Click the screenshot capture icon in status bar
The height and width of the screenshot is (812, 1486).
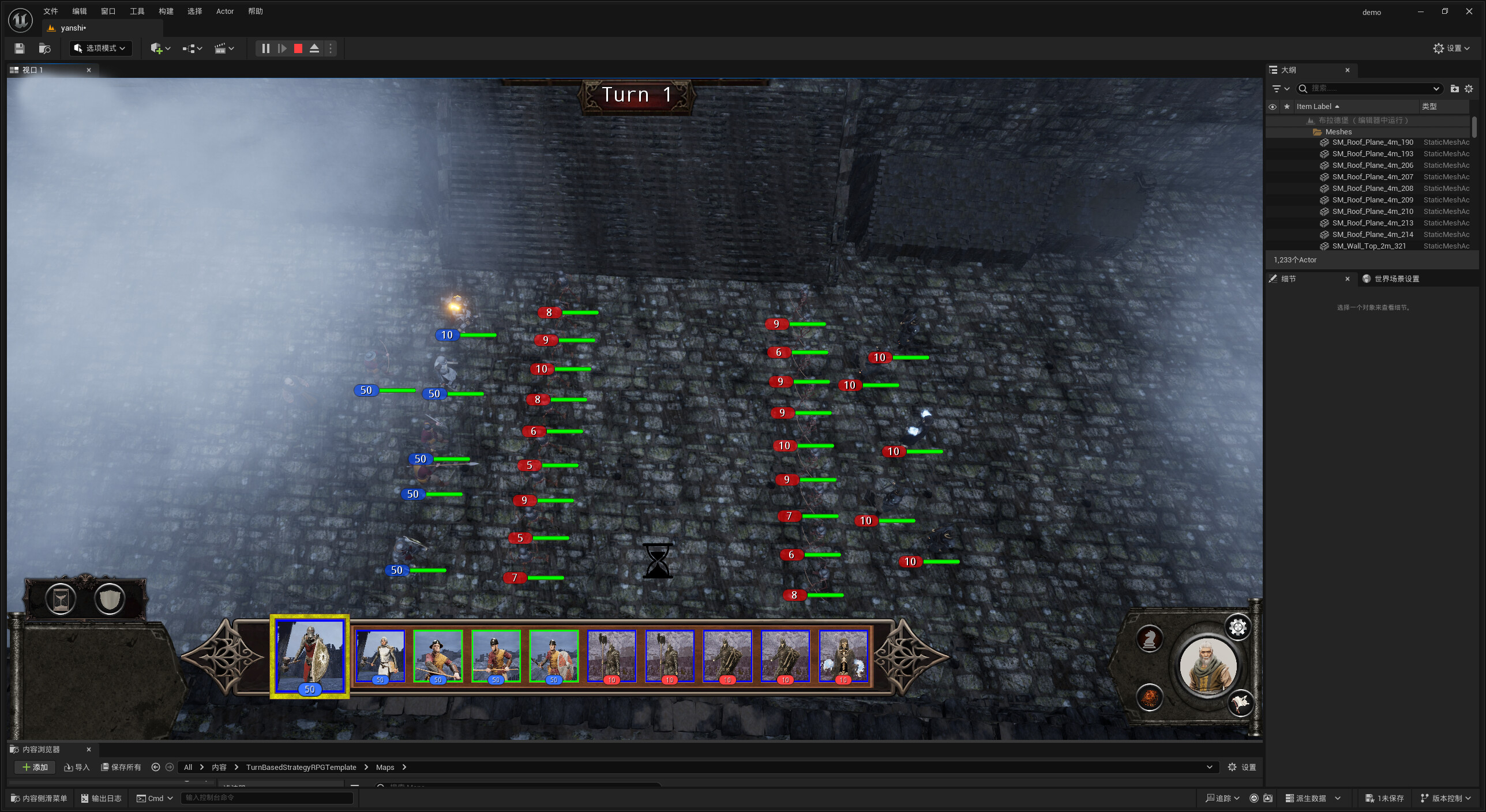coord(1267,798)
